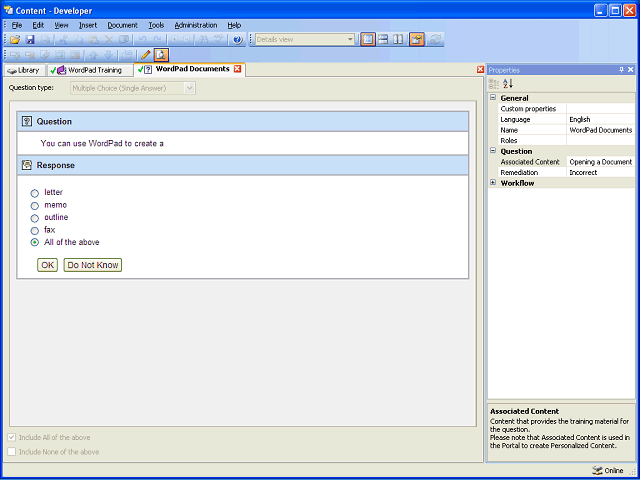640x480 pixels.
Task: Open the View menu
Action: point(61,25)
